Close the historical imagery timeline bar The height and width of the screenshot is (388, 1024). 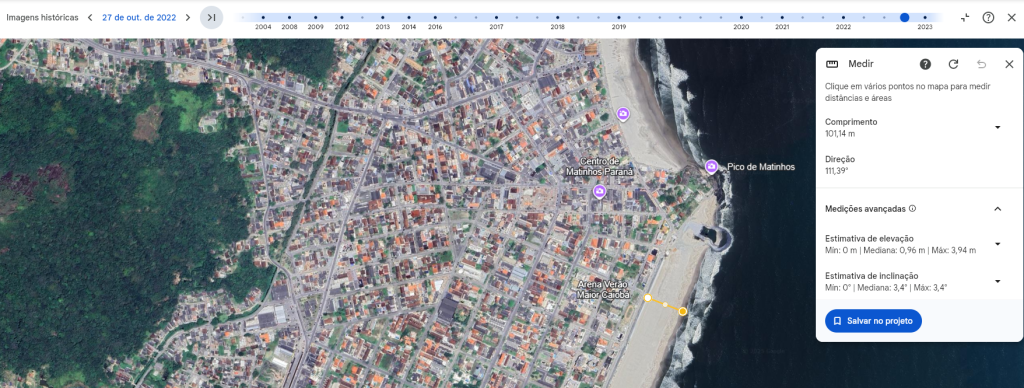pyautogui.click(x=1011, y=18)
